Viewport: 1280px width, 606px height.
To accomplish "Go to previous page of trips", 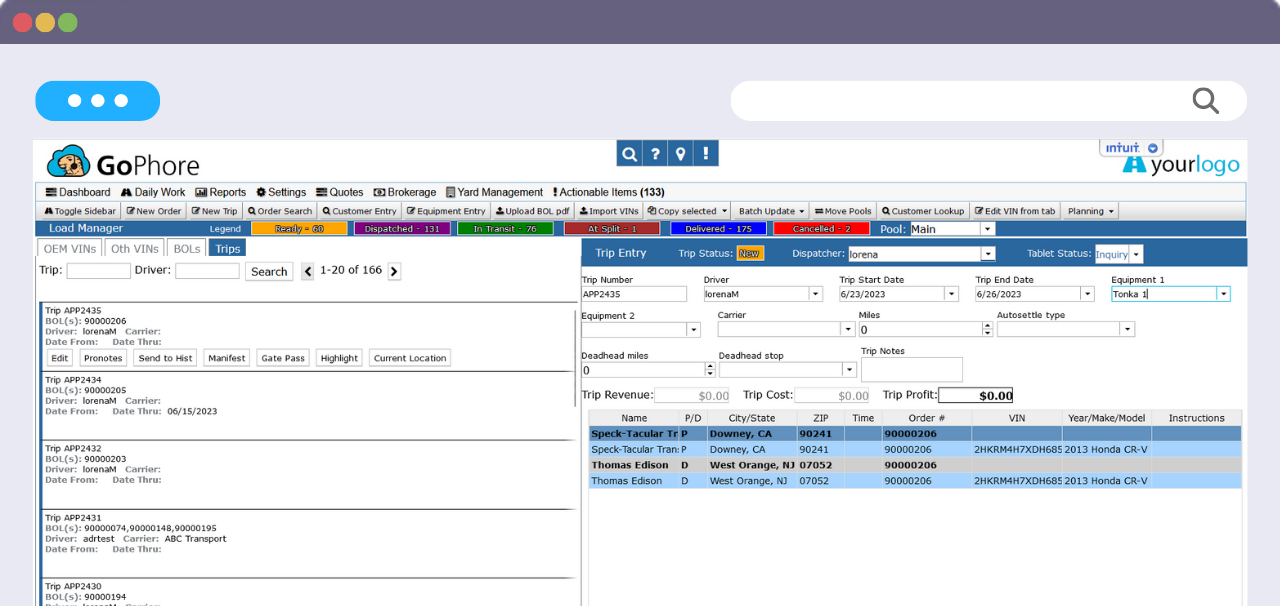I will pos(308,271).
